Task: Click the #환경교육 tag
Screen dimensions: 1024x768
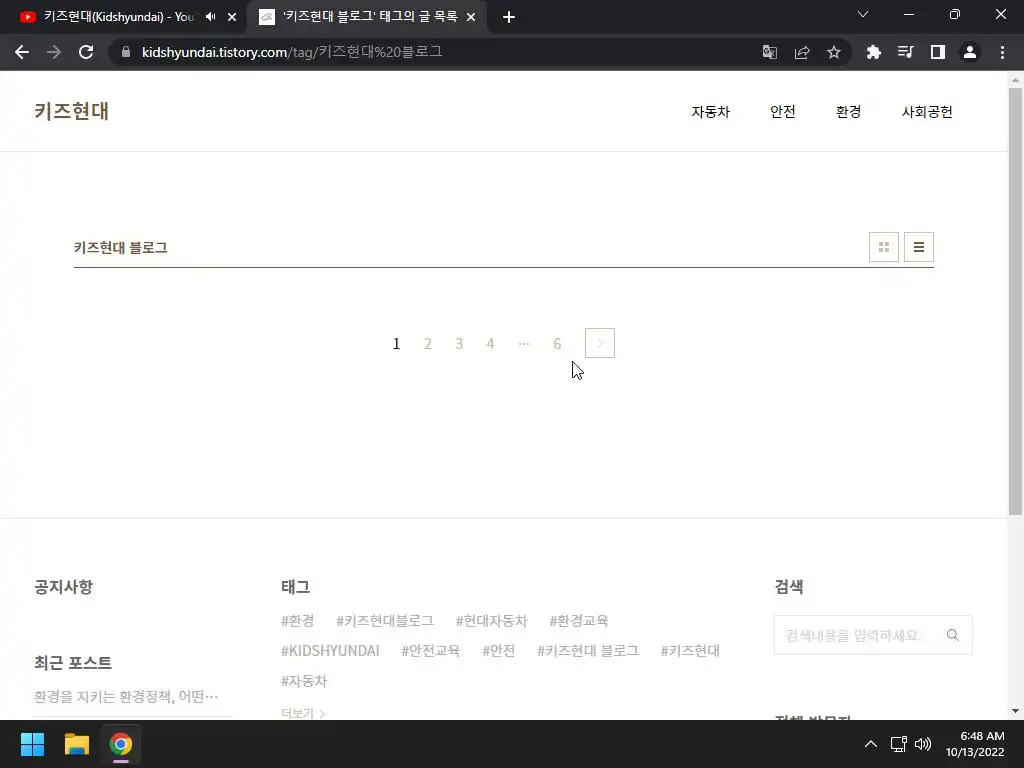Action: pyautogui.click(x=579, y=620)
